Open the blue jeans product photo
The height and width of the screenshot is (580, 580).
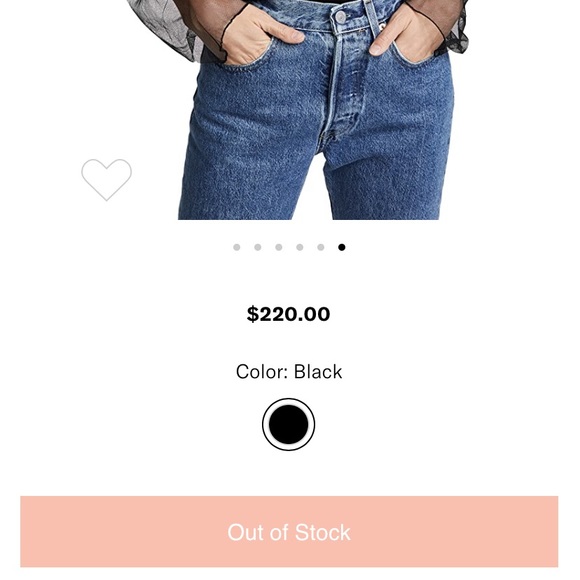click(x=296, y=109)
